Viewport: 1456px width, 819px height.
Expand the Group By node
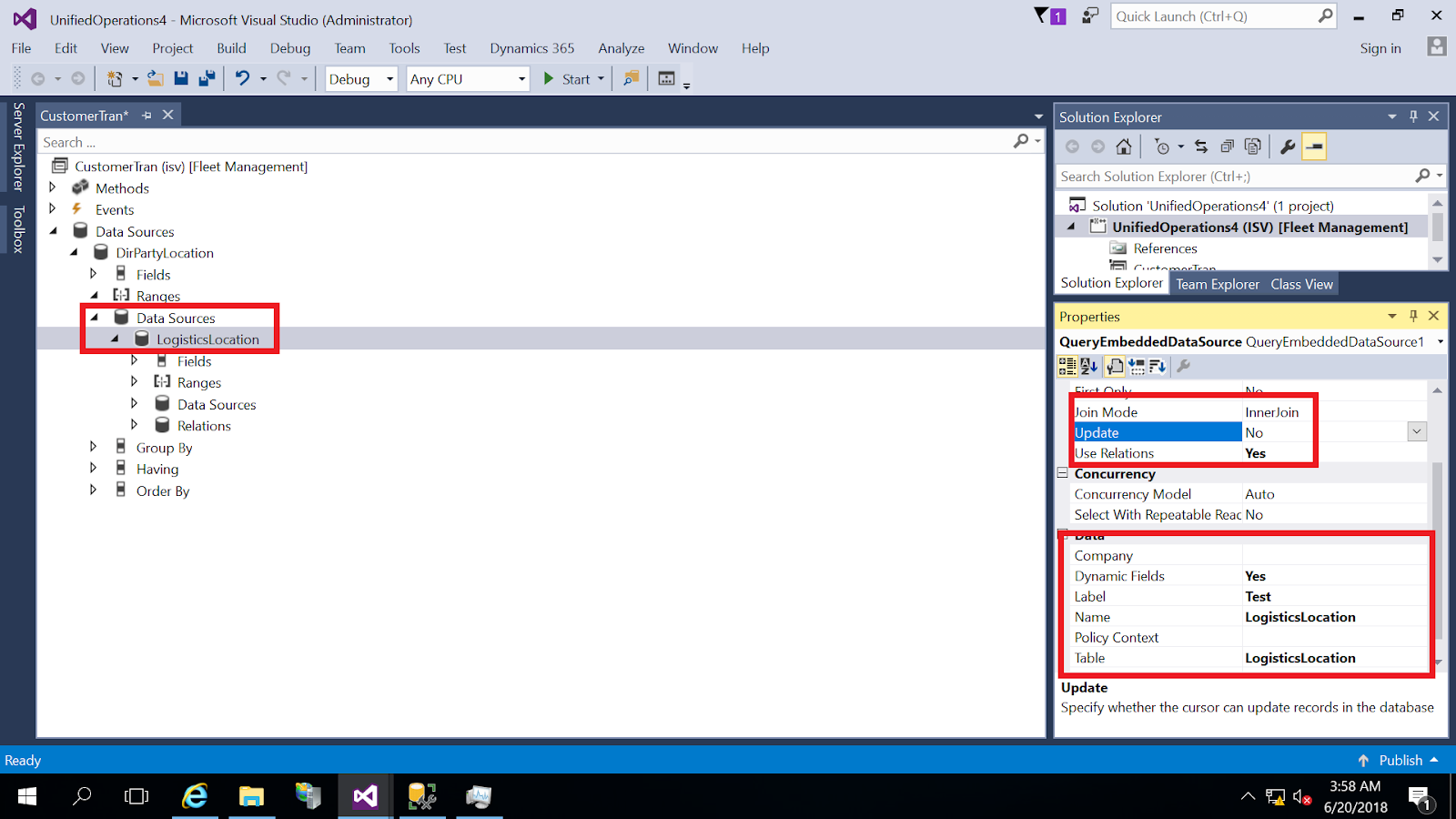93,446
